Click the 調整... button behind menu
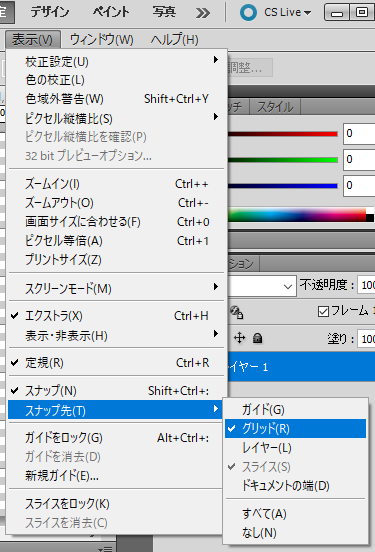This screenshot has width=375, height=552. point(250,67)
